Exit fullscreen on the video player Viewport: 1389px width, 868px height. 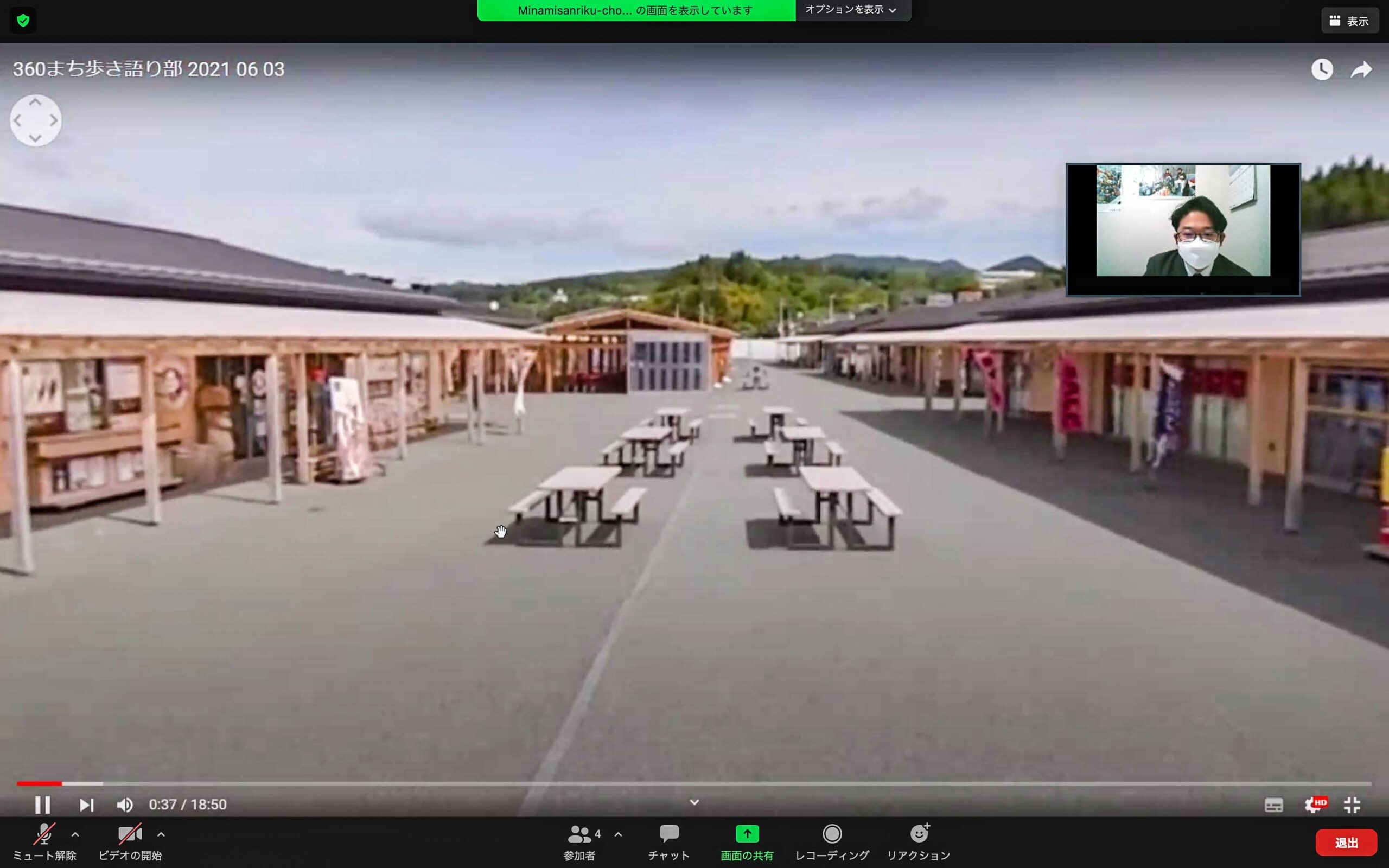point(1352,805)
